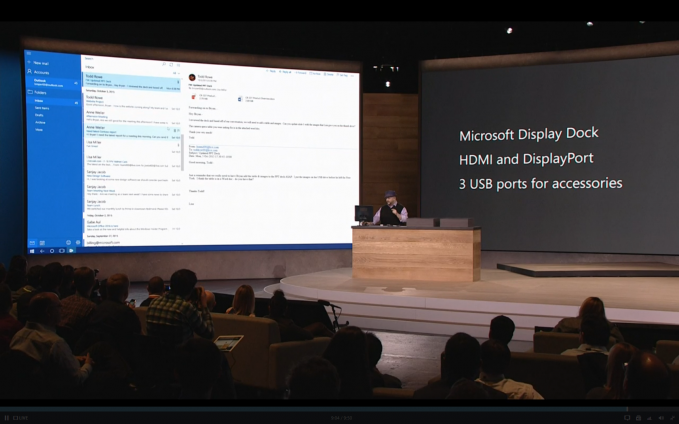679x424 pixels.
Task: Open the Word document attachment
Action: click(x=255, y=99)
